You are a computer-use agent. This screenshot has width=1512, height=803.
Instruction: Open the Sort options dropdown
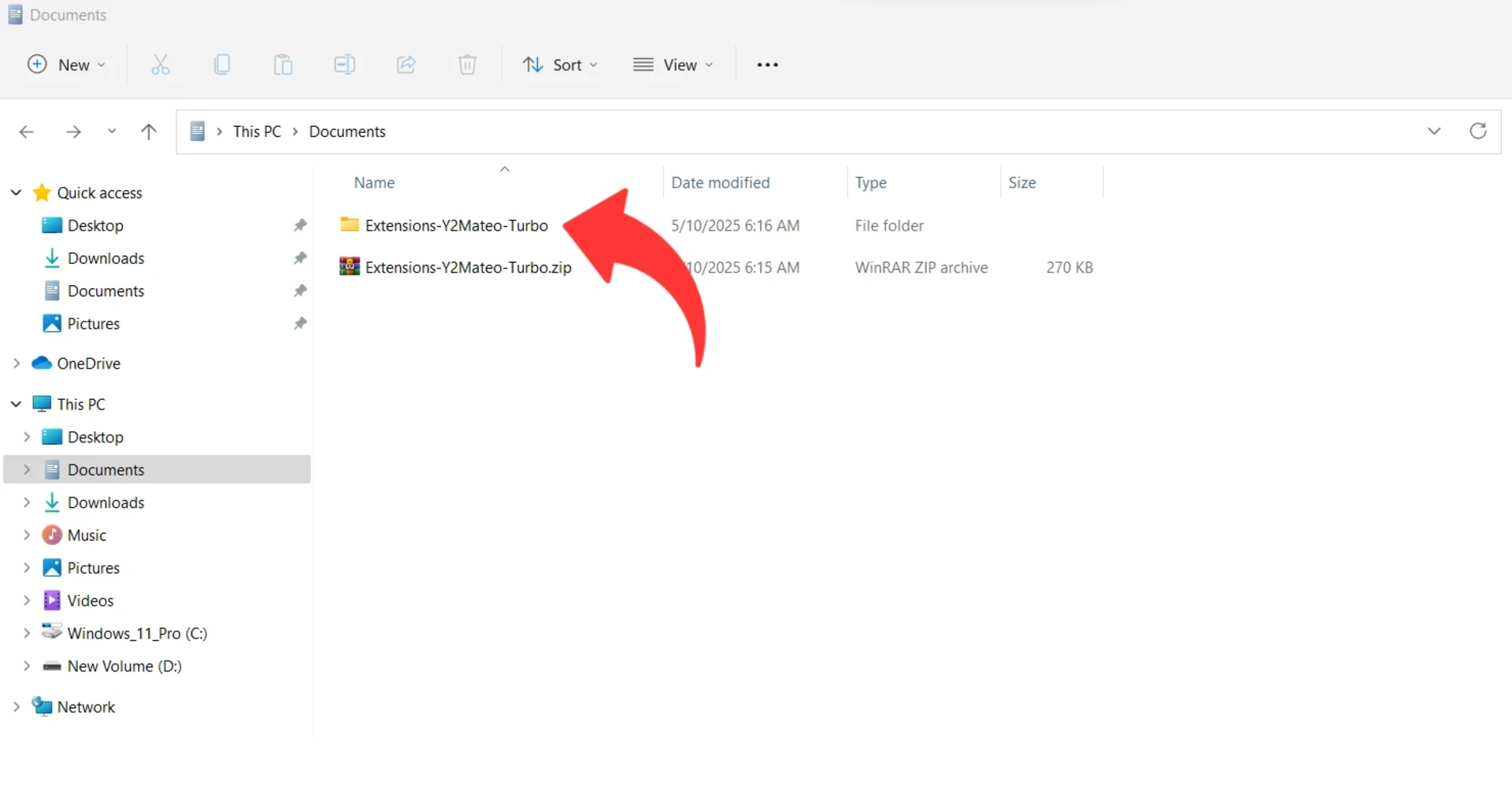point(560,65)
